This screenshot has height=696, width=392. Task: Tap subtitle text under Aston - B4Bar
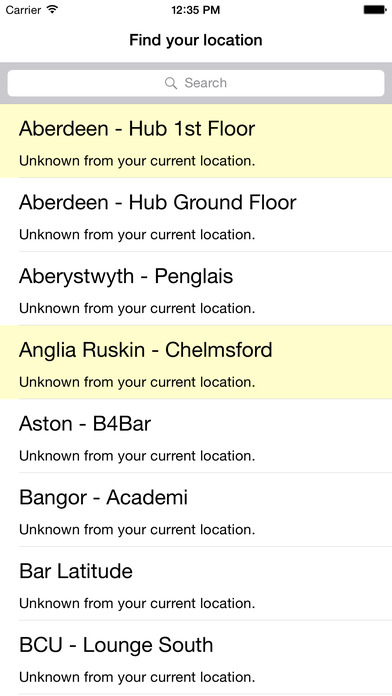click(137, 456)
